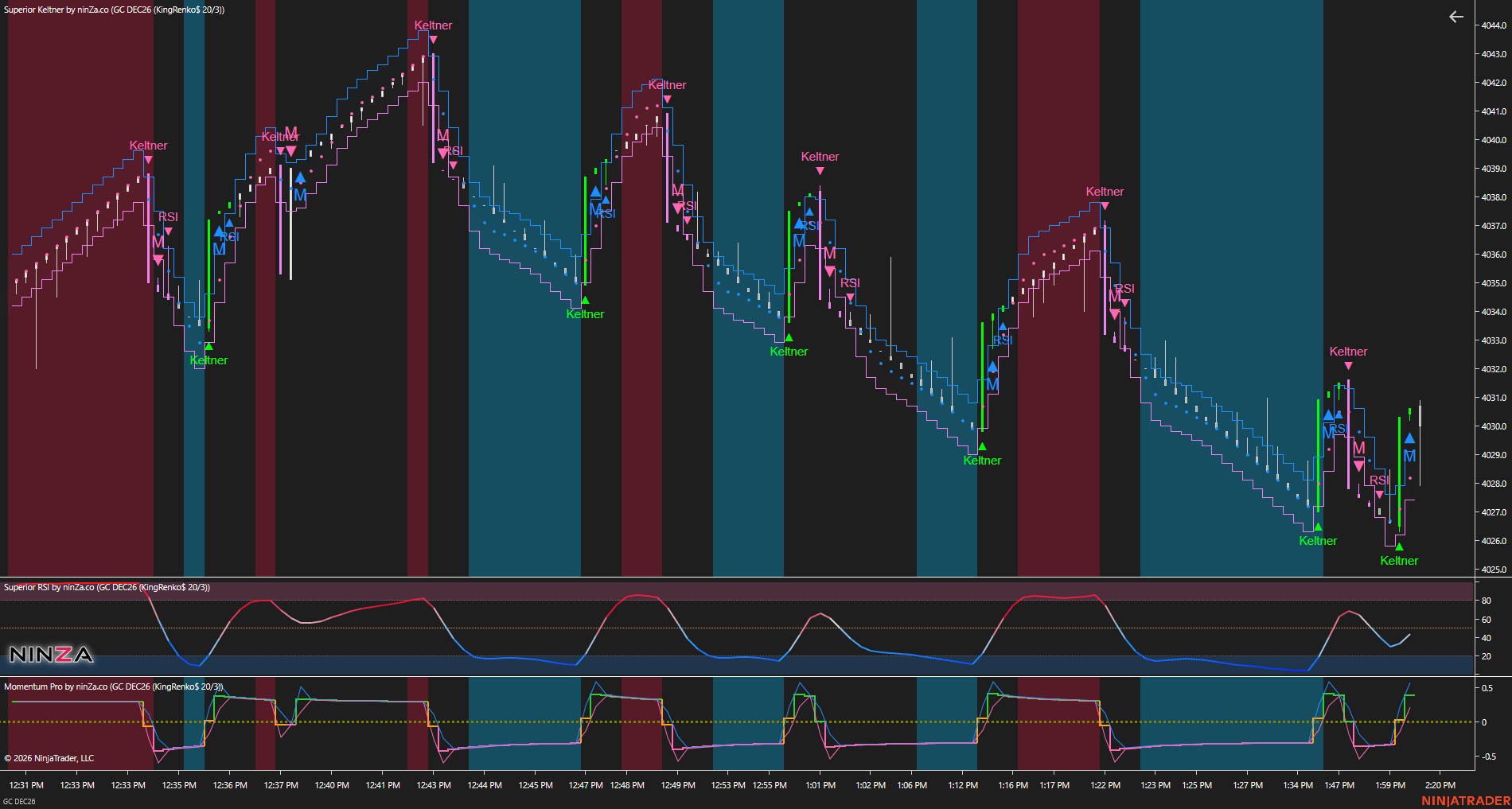Click the 4030.0 price axis label

point(1494,426)
